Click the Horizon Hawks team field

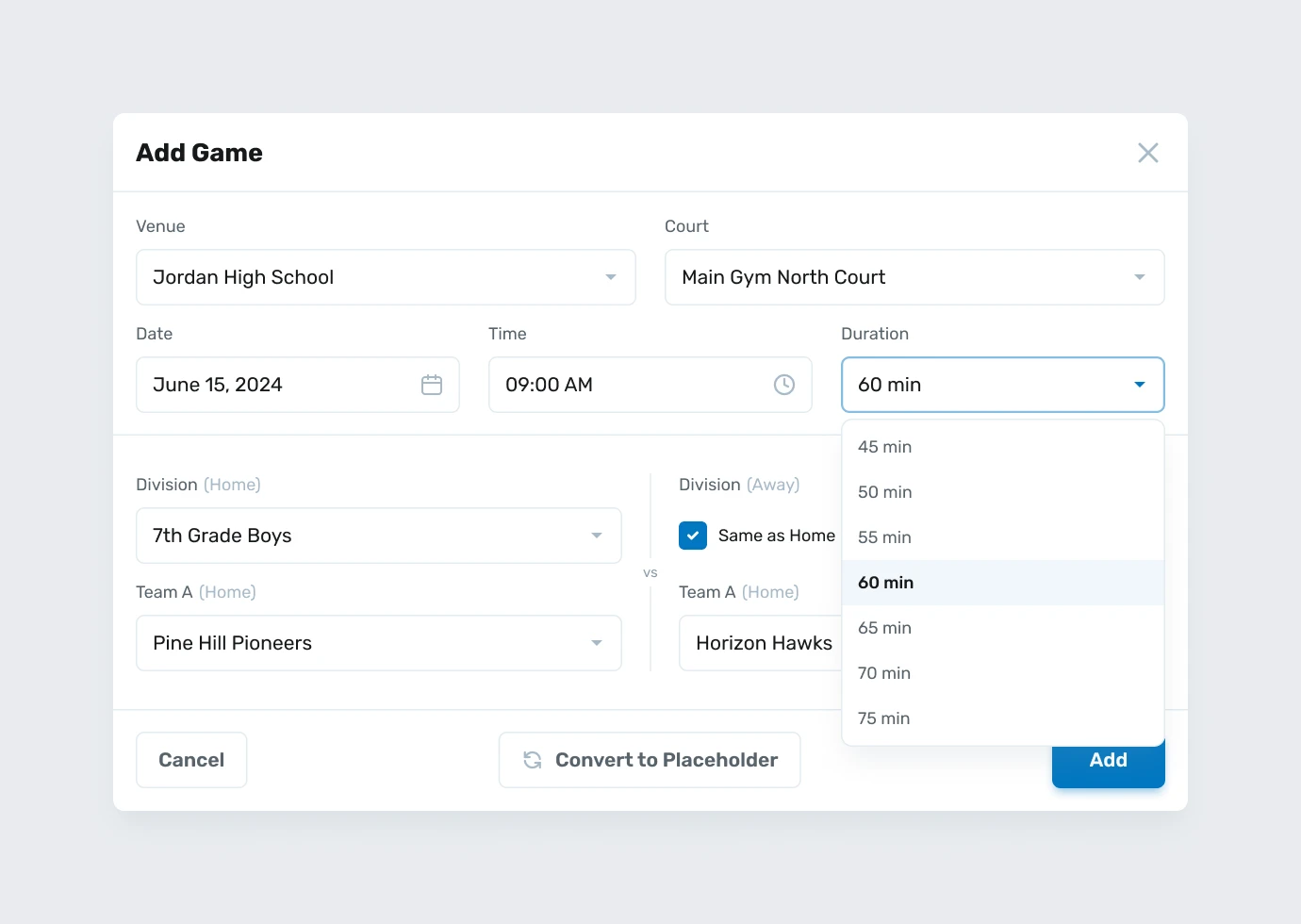[x=762, y=643]
